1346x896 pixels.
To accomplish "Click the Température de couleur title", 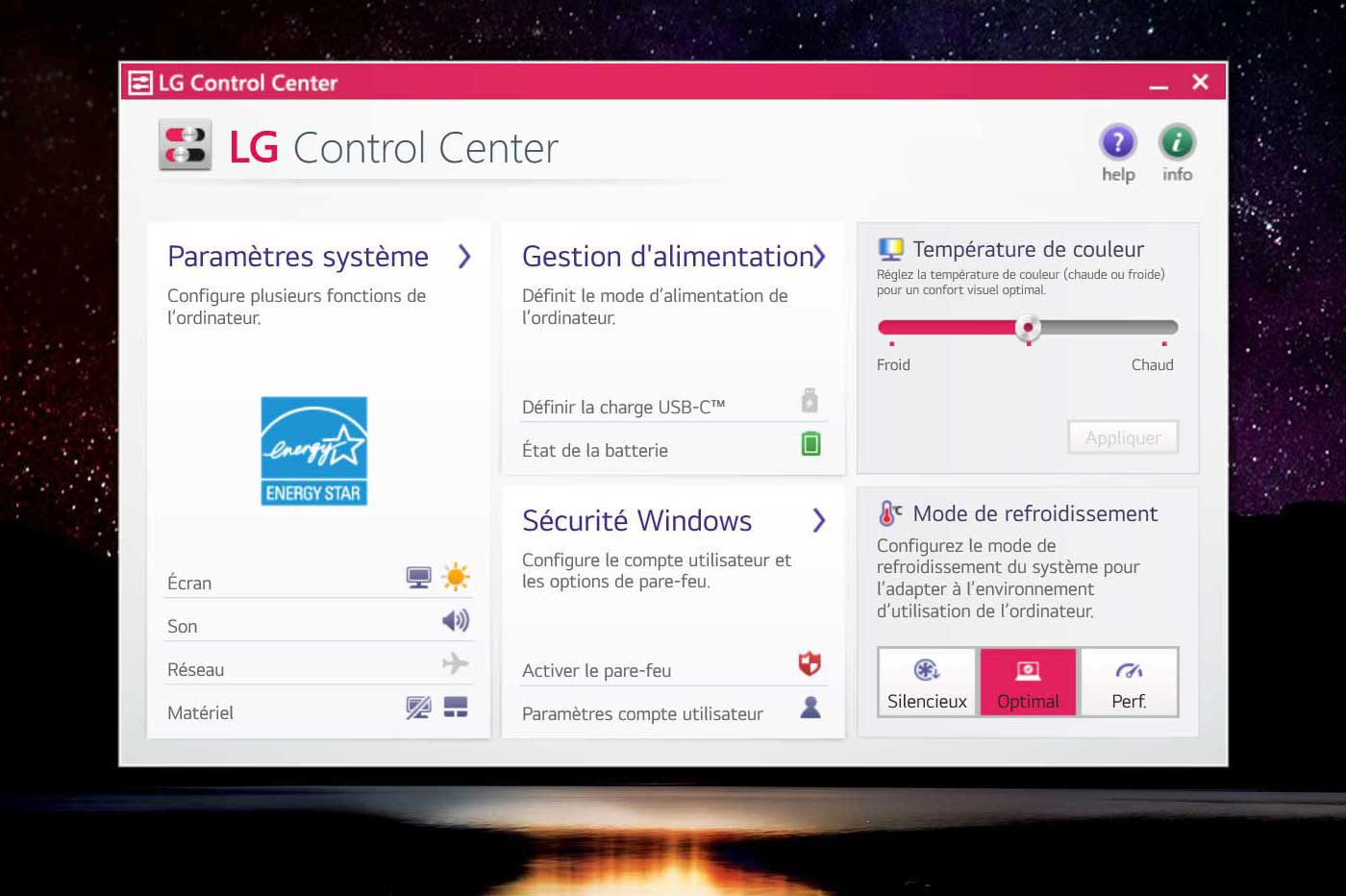I will click(x=1028, y=249).
